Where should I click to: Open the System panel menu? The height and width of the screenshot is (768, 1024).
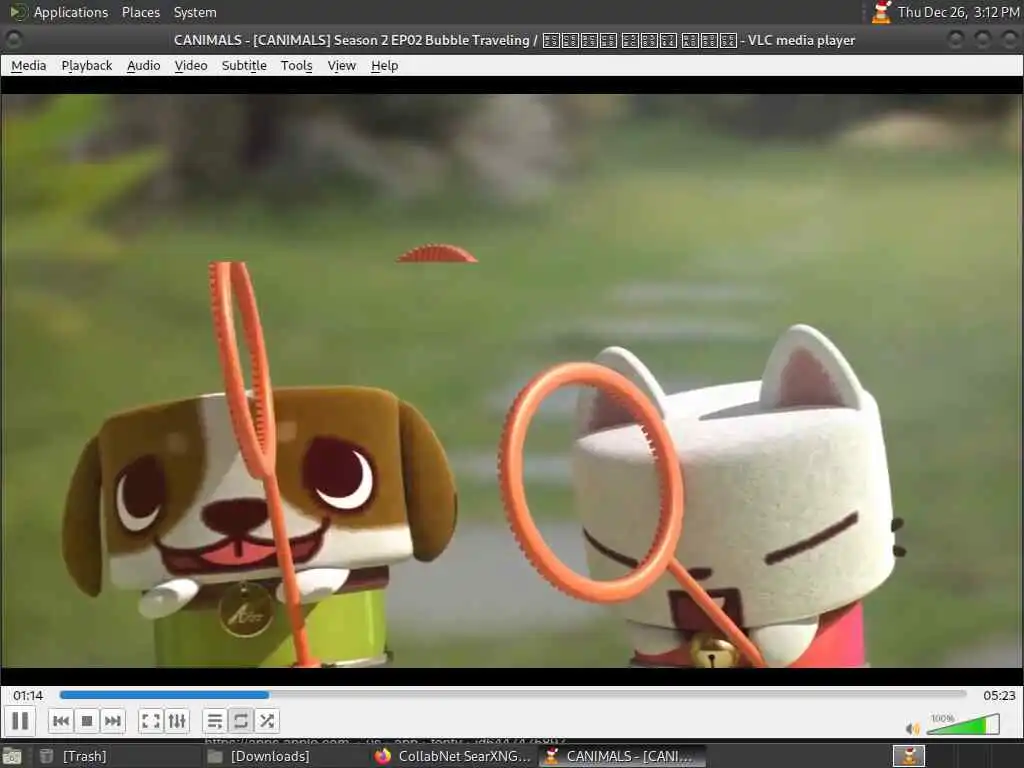tap(195, 12)
